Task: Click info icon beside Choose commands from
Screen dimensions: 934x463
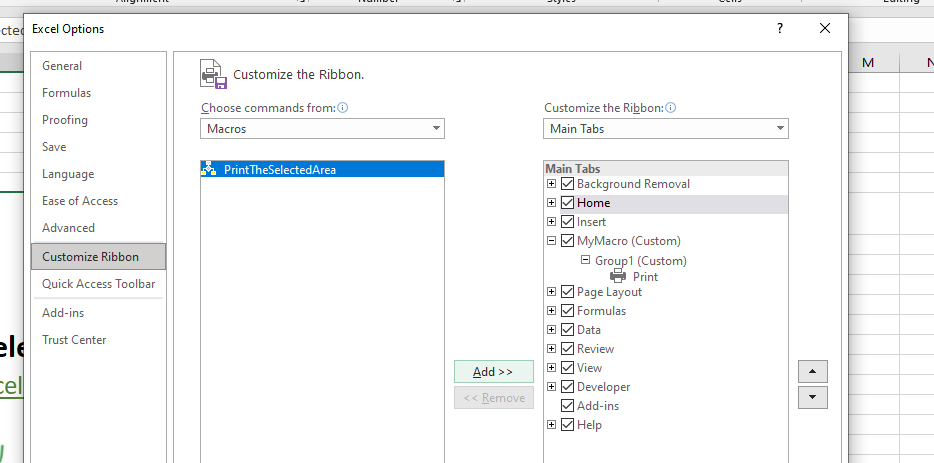Action: [343, 108]
